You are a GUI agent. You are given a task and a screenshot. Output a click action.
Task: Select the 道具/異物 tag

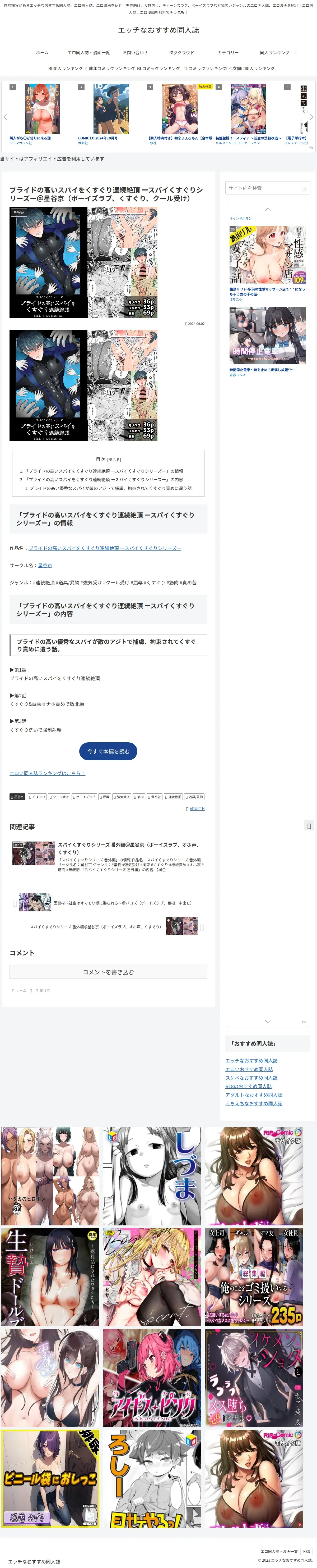[194, 797]
